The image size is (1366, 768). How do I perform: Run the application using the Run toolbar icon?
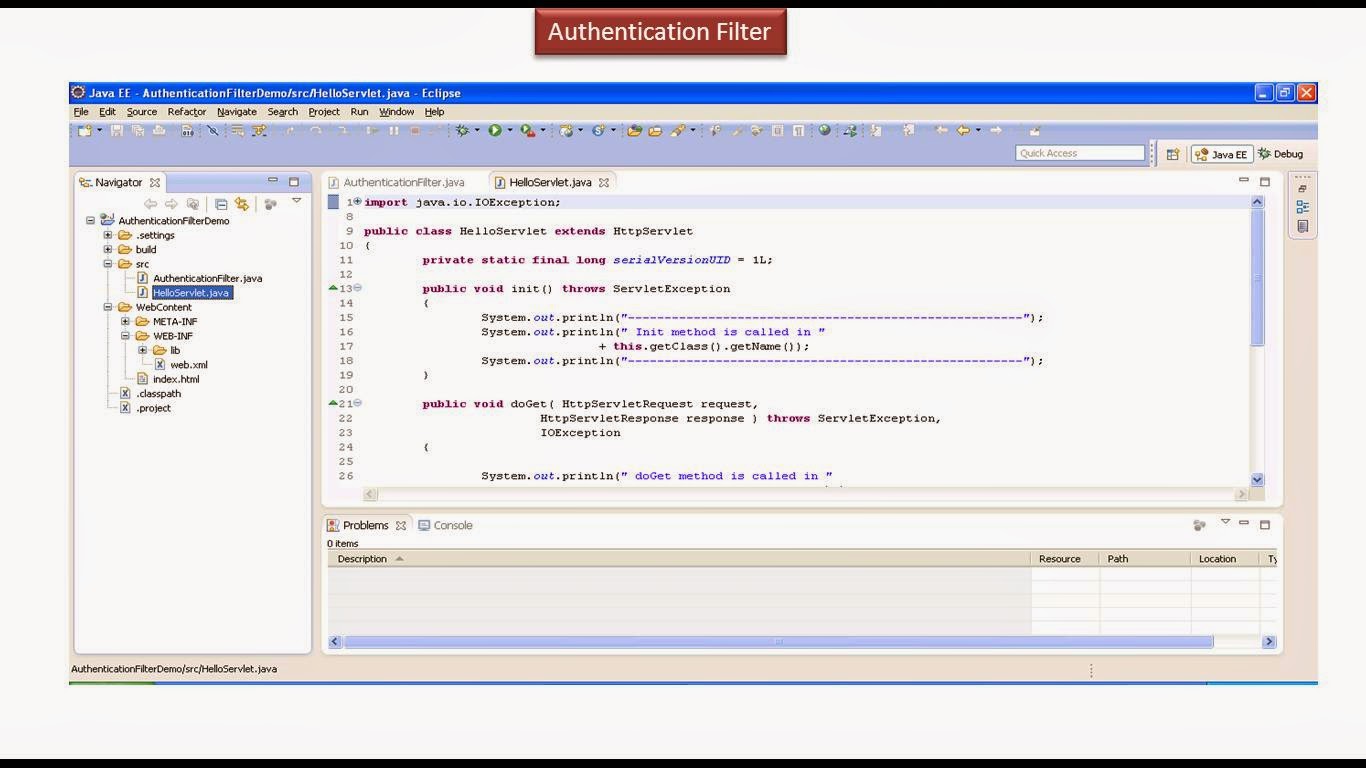(496, 131)
